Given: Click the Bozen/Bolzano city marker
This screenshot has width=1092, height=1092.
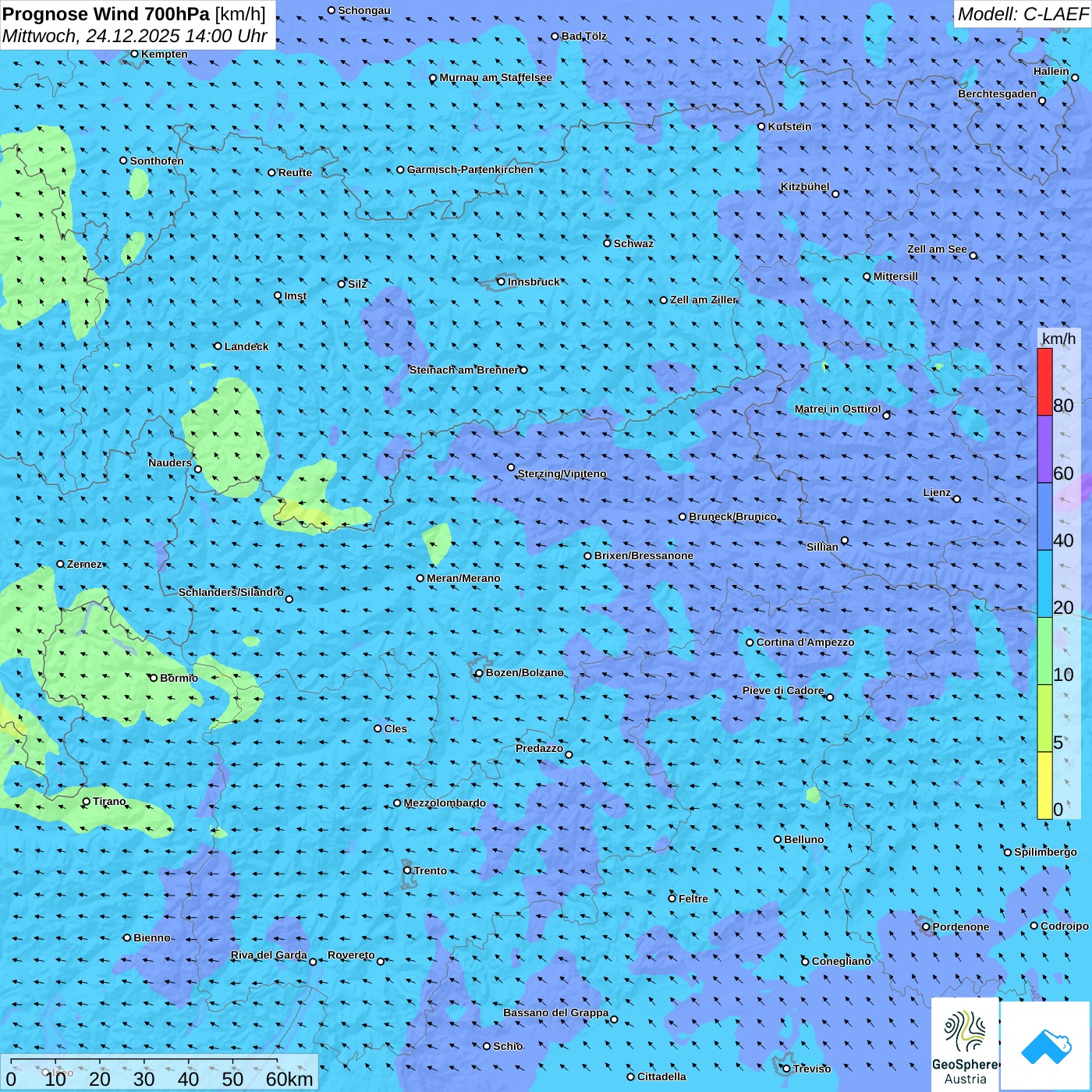Looking at the screenshot, I should (x=479, y=672).
